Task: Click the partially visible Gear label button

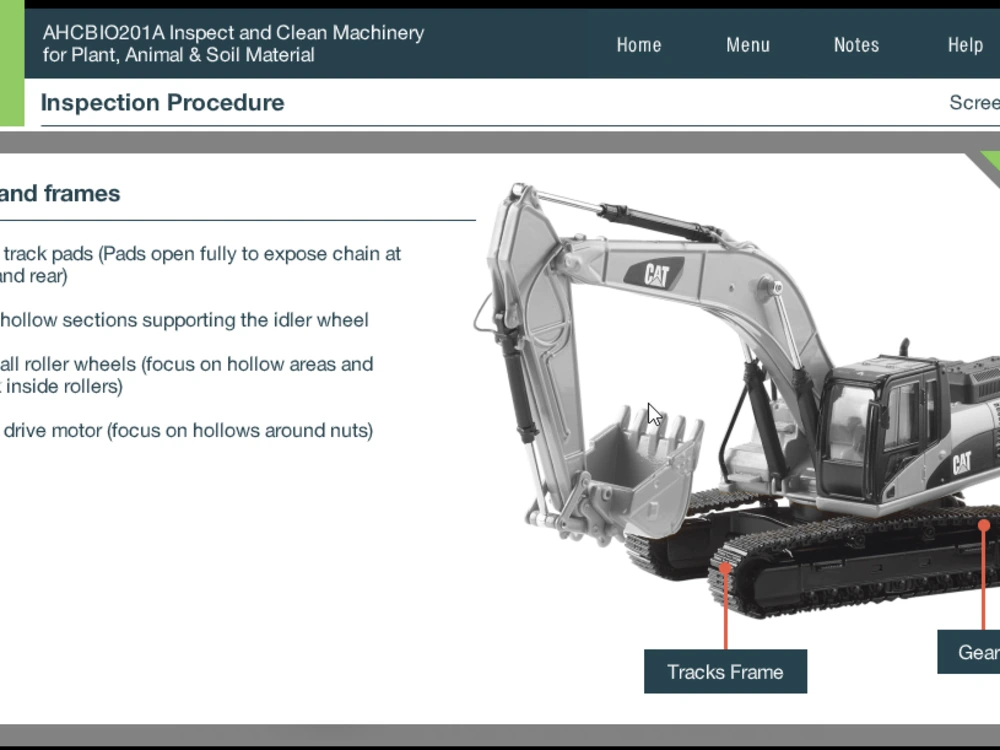Action: [x=969, y=652]
